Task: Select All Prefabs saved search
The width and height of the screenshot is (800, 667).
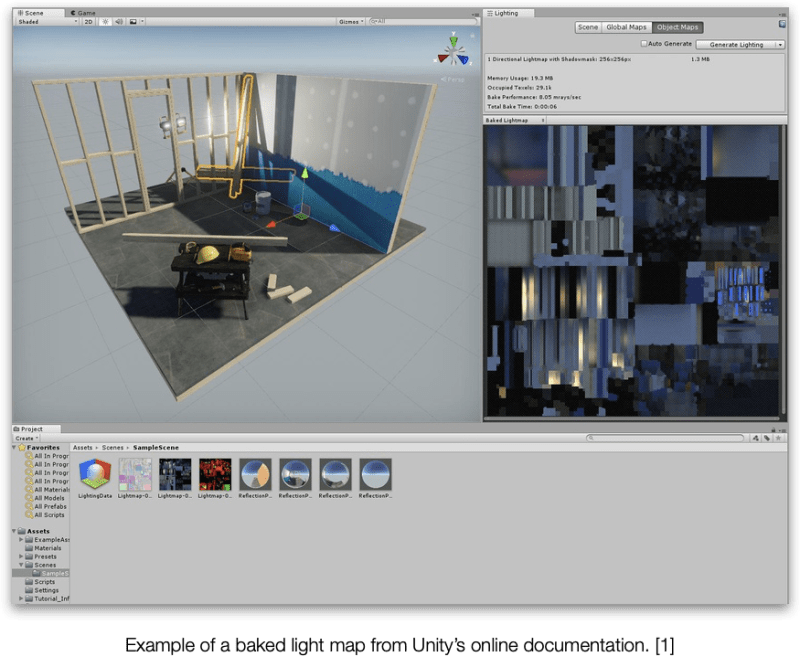Action: (x=46, y=507)
